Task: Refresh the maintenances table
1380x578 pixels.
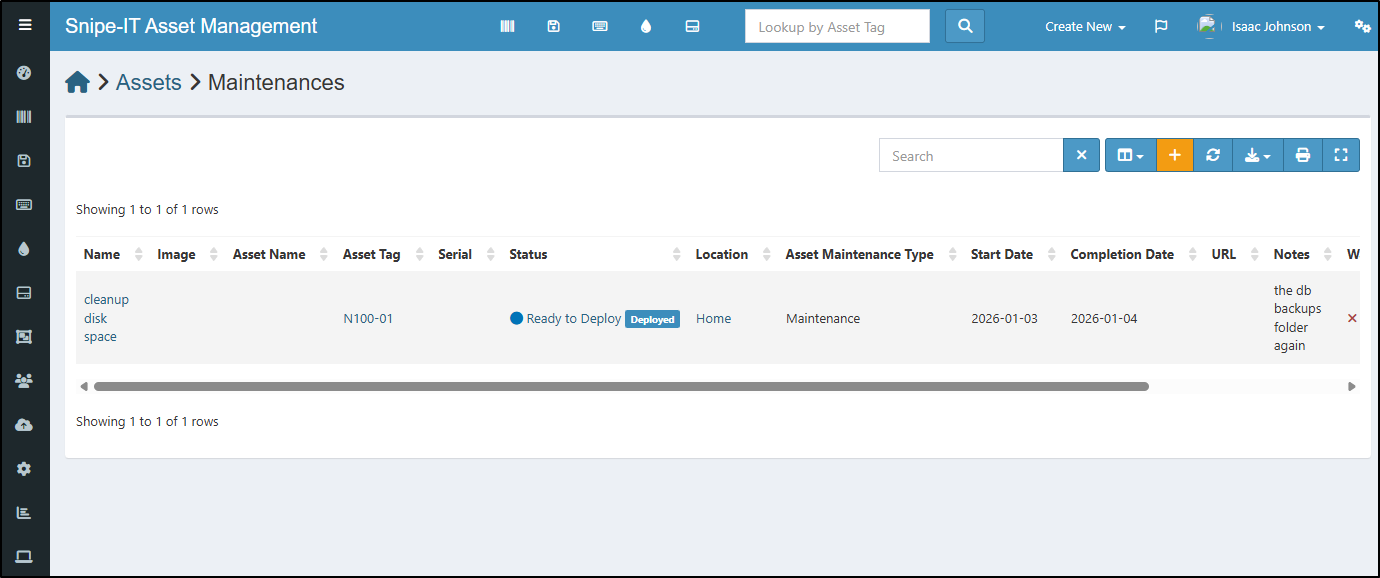Action: click(x=1213, y=156)
